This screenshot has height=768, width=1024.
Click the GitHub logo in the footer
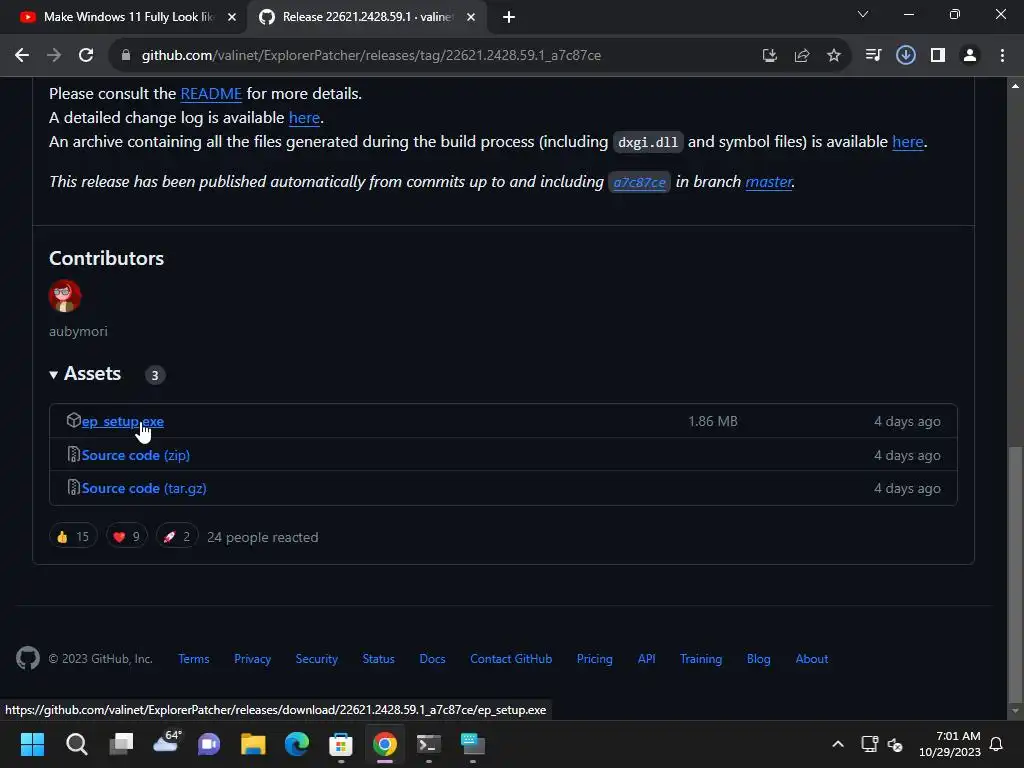[27, 658]
